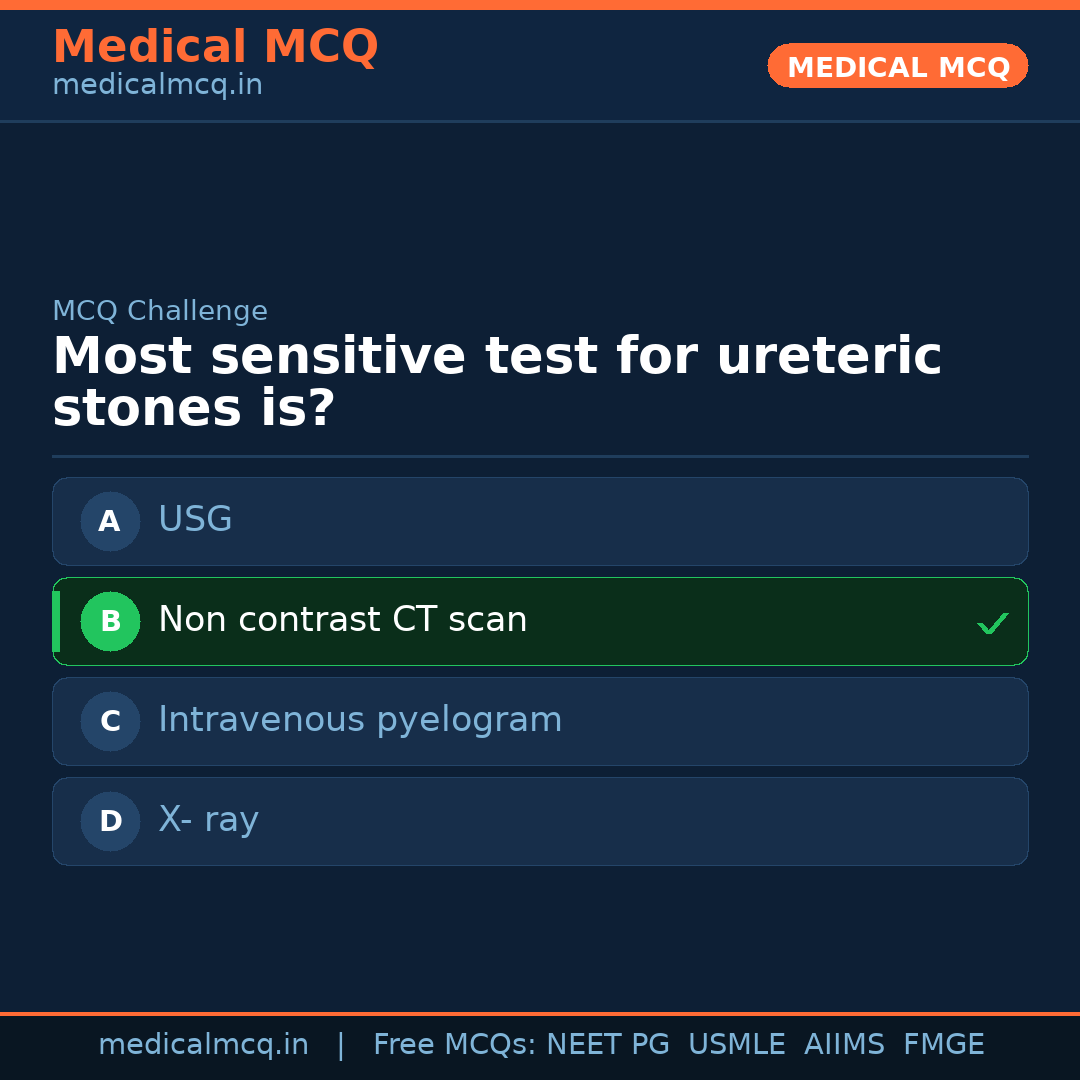Click the orange MEDICAL MCQ badge
This screenshot has width=1080, height=1080.
tap(897, 66)
